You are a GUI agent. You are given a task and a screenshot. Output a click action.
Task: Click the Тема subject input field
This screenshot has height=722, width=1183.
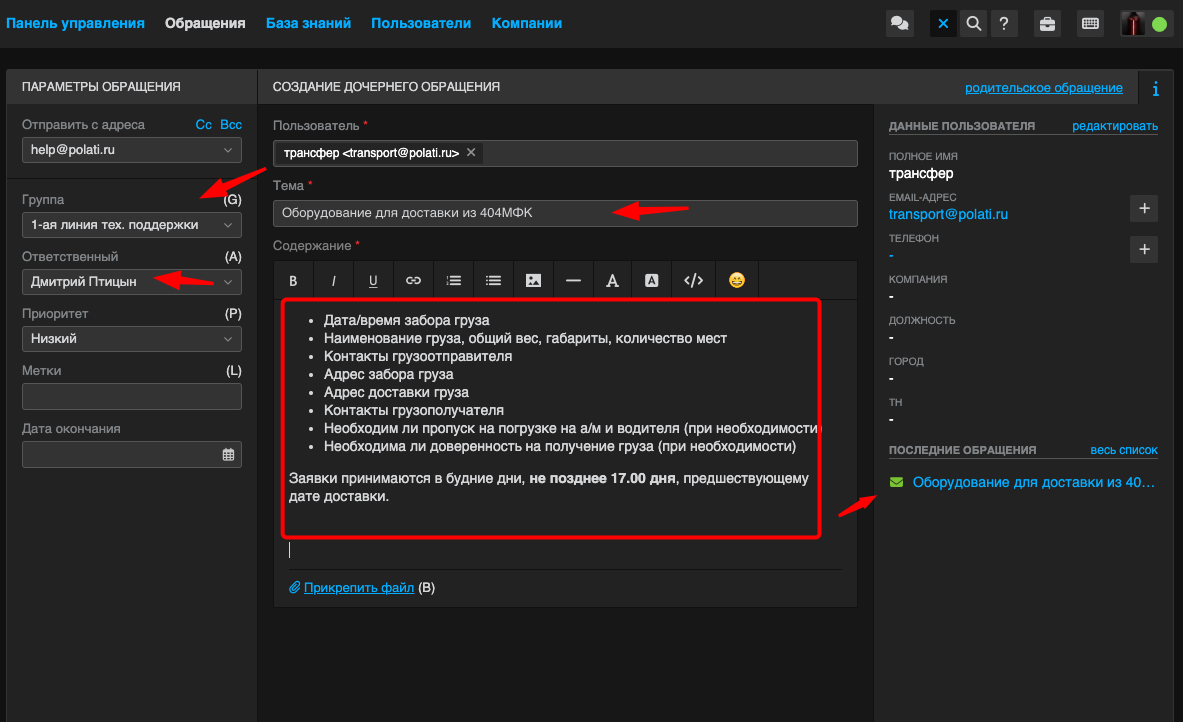click(x=565, y=213)
